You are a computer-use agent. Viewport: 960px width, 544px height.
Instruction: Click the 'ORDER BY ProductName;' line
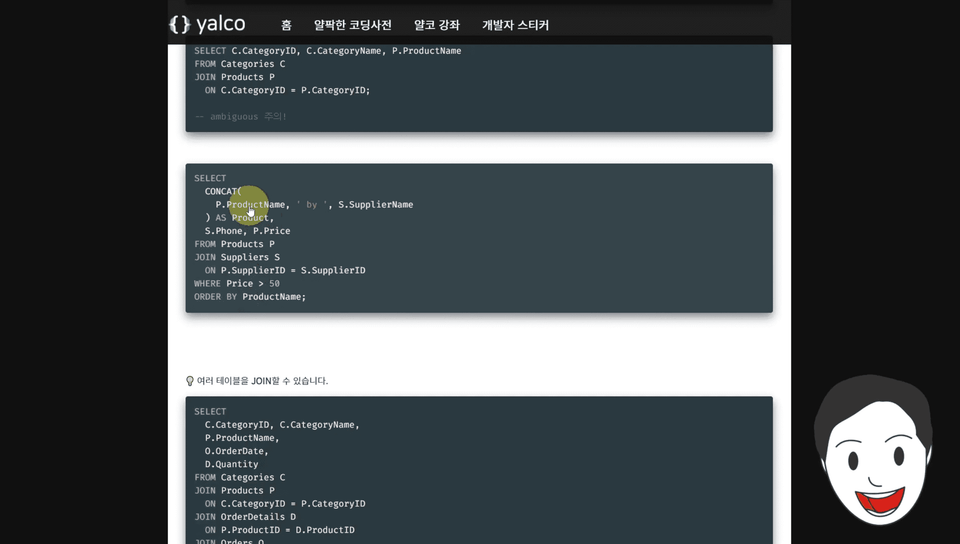point(250,297)
